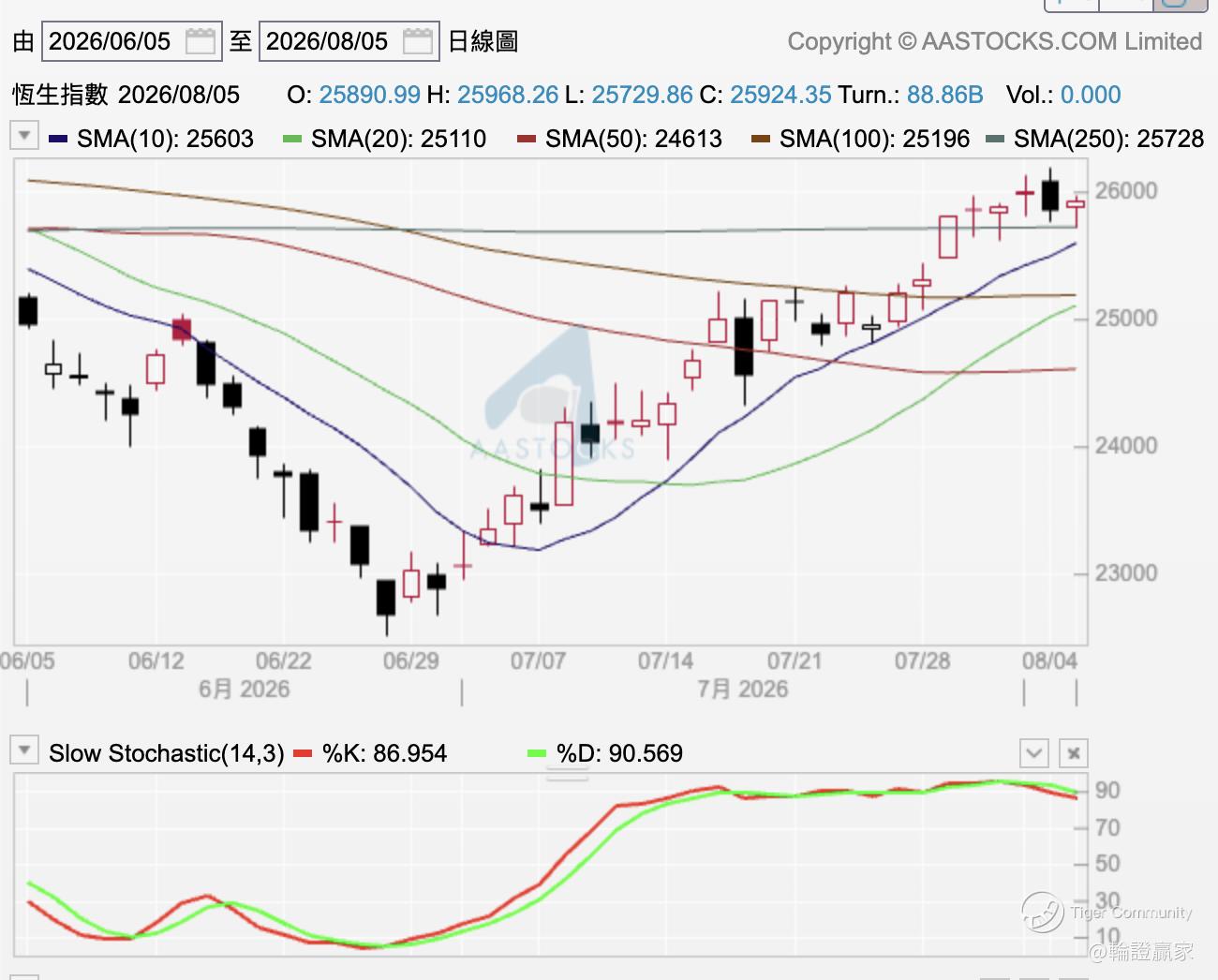Select the SMA(100): 25196 legend label
This screenshot has height=980, width=1218.
coord(875,140)
